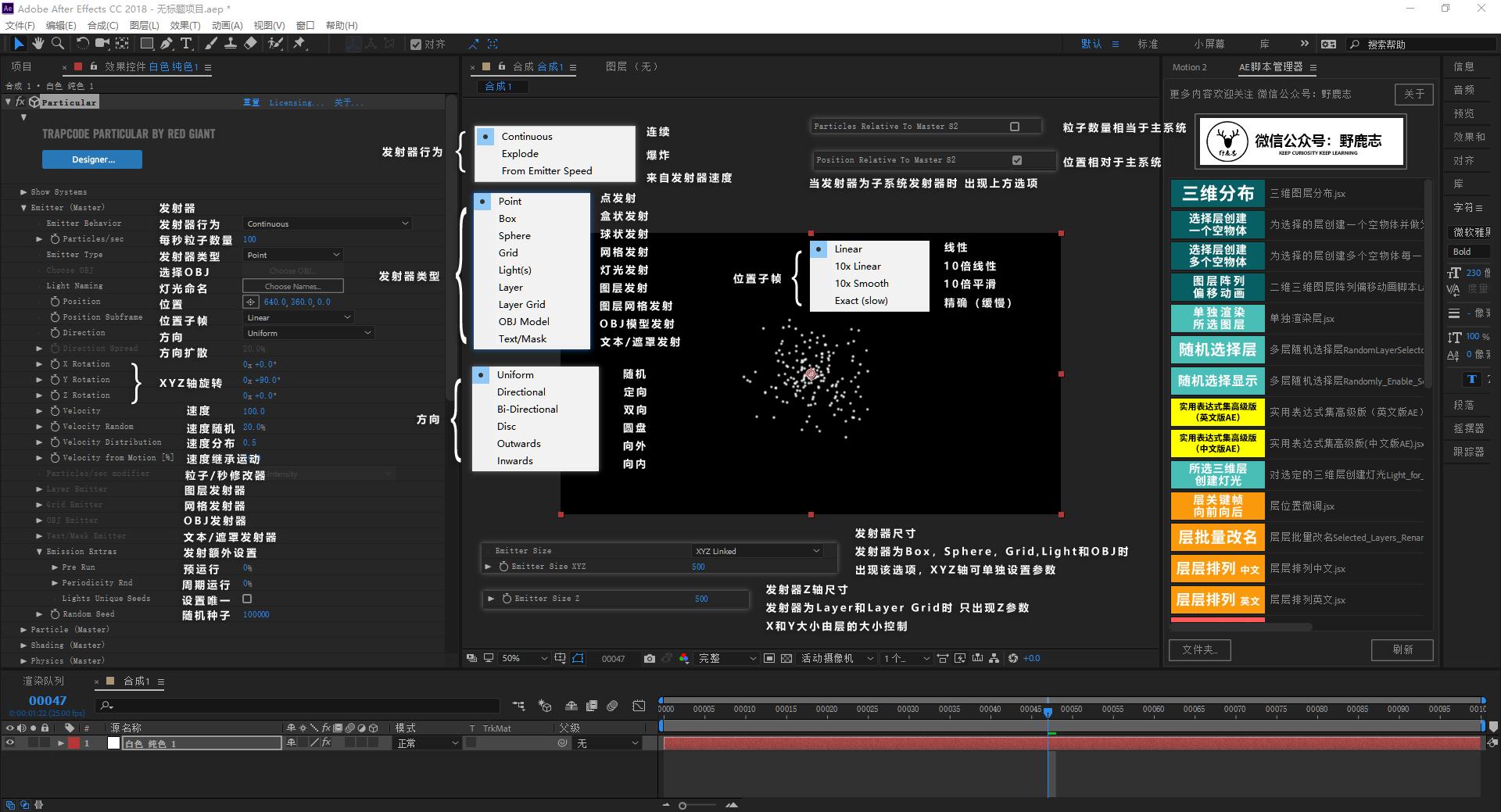Select the Horizontal Type tool

185,45
